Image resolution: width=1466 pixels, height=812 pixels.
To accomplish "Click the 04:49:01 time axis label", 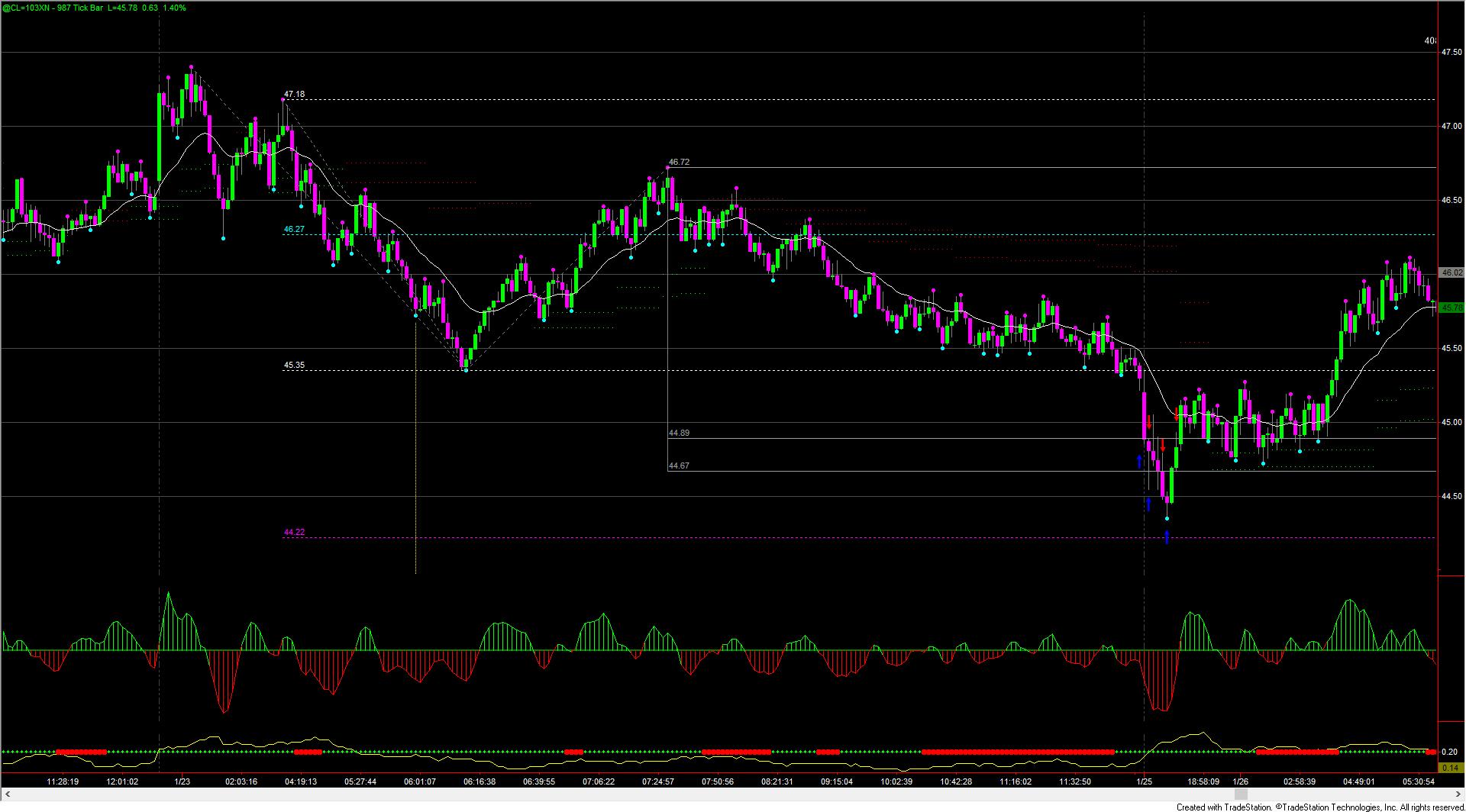I will click(x=1359, y=781).
